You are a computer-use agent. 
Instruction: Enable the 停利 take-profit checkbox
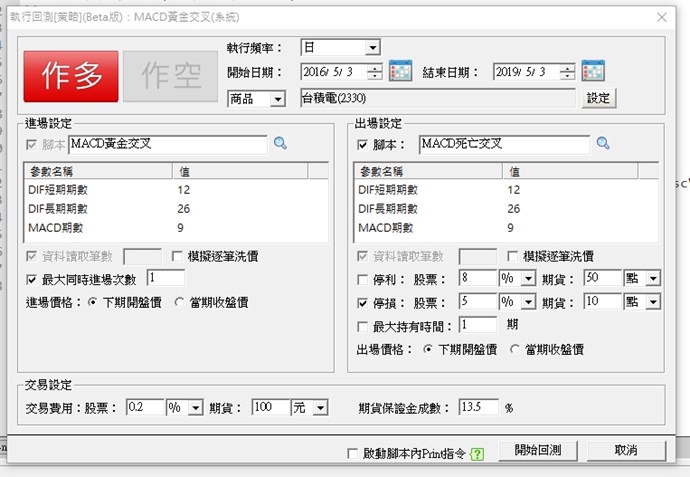pos(363,278)
